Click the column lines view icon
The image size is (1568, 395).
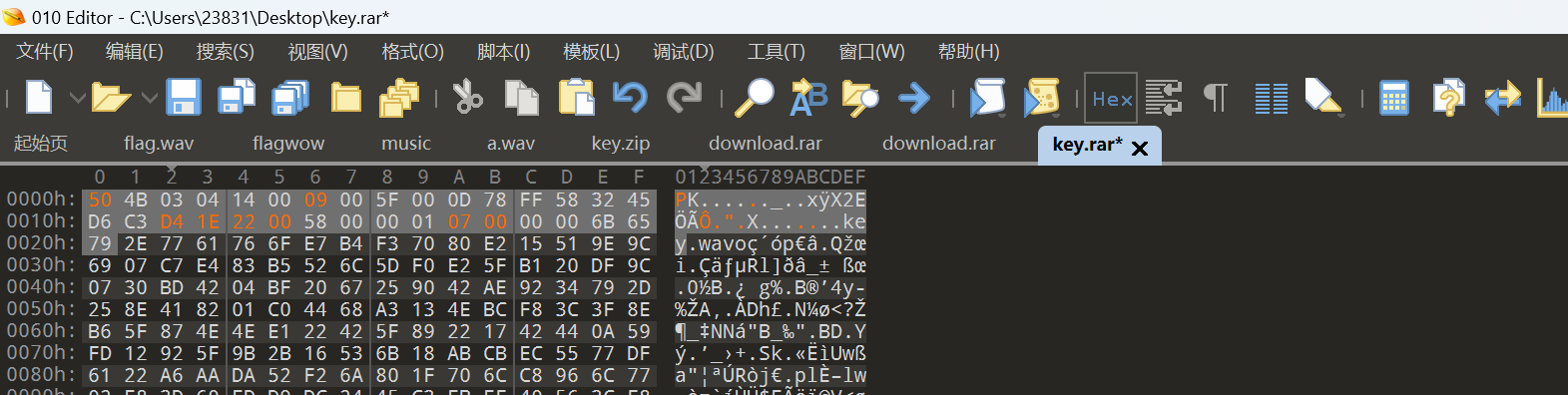1271,98
